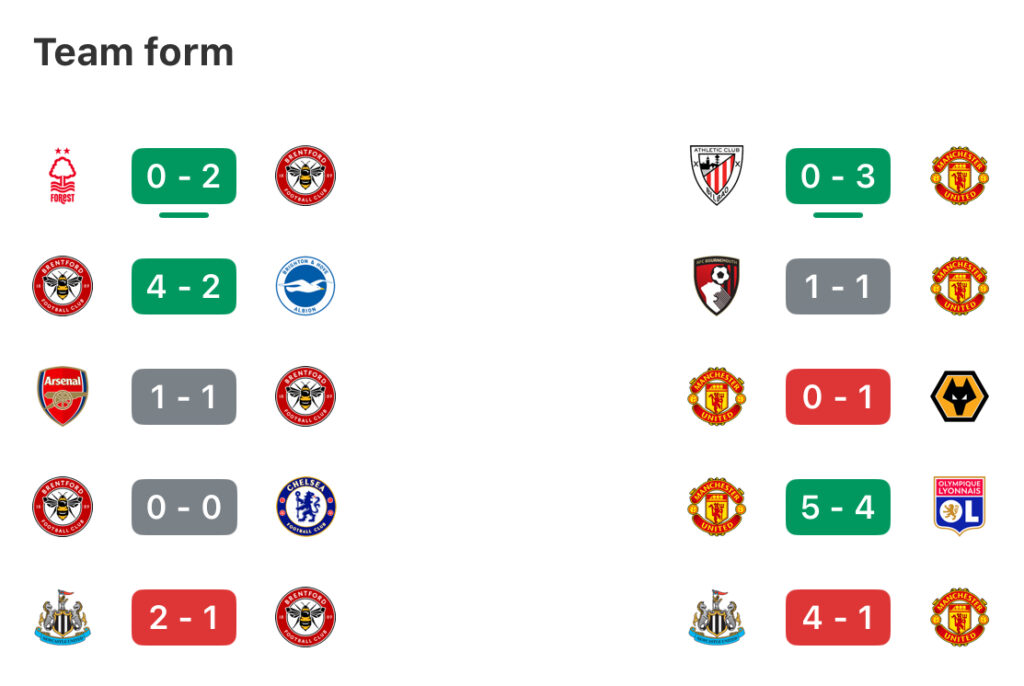Click the red 2 - 1 Newcastle result
The width and height of the screenshot is (1024, 686).
pyautogui.click(x=184, y=617)
